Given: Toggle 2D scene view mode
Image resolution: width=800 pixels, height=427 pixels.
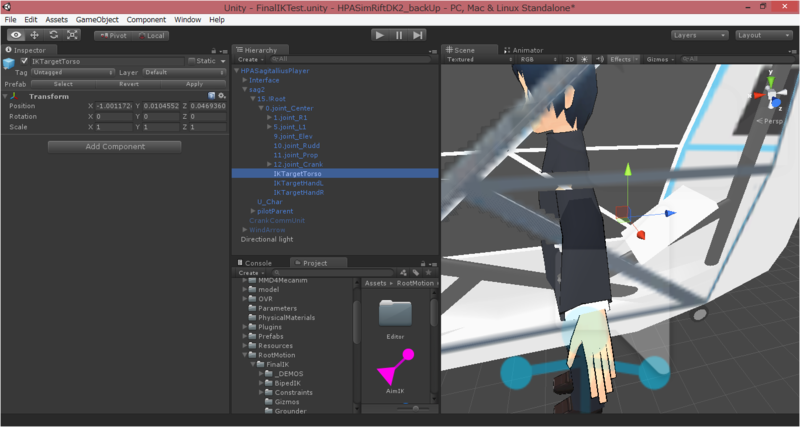Looking at the screenshot, I should click(570, 59).
